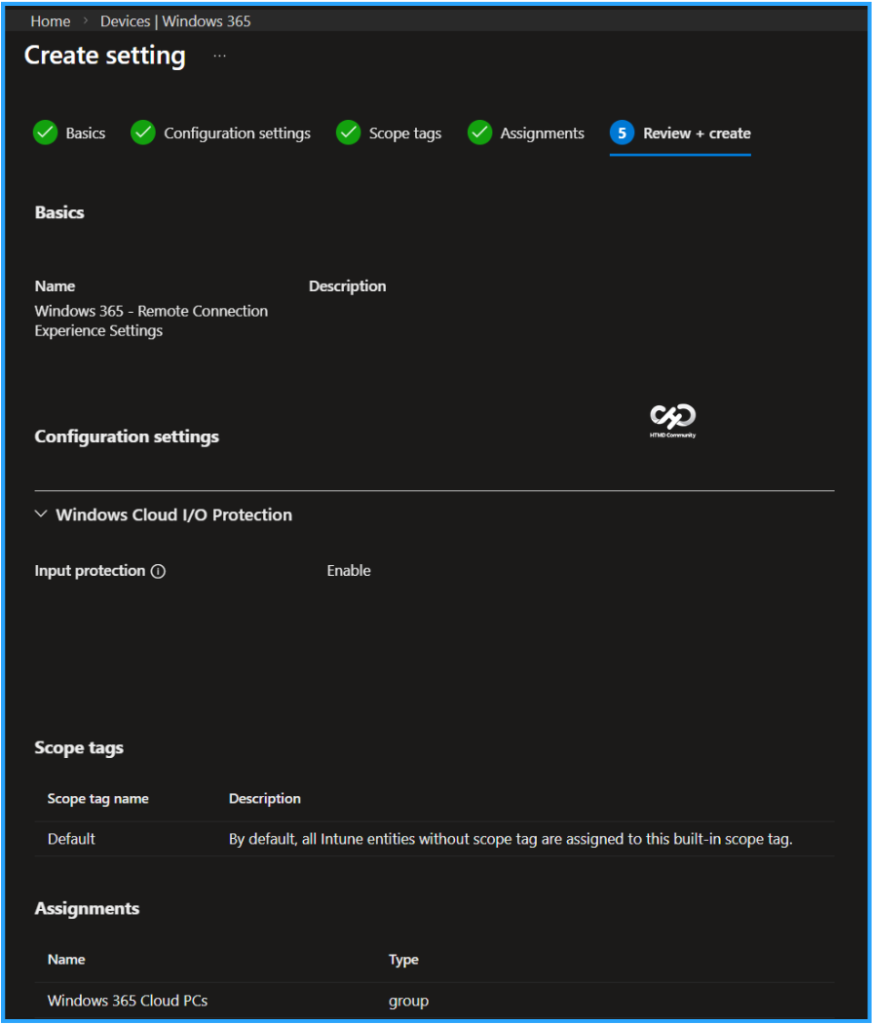Open the Configuration settings tab
Viewport: 872px width, 1024px height.
coord(237,132)
